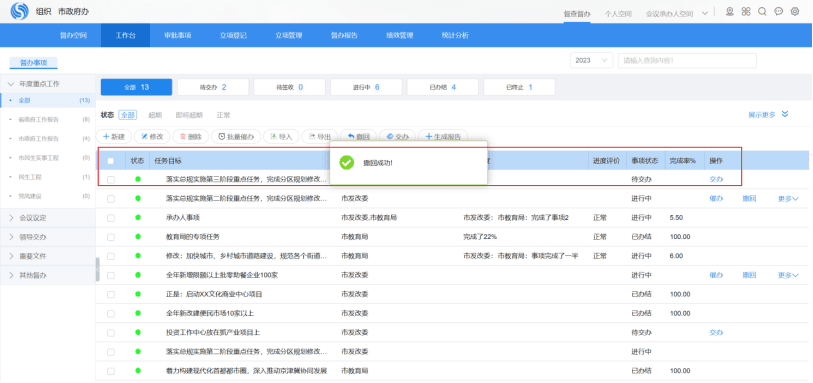Image resolution: width=813 pixels, height=383 pixels.
Task: Open 更多 menu in the 全年新增限额以上 row
Action: click(x=788, y=275)
